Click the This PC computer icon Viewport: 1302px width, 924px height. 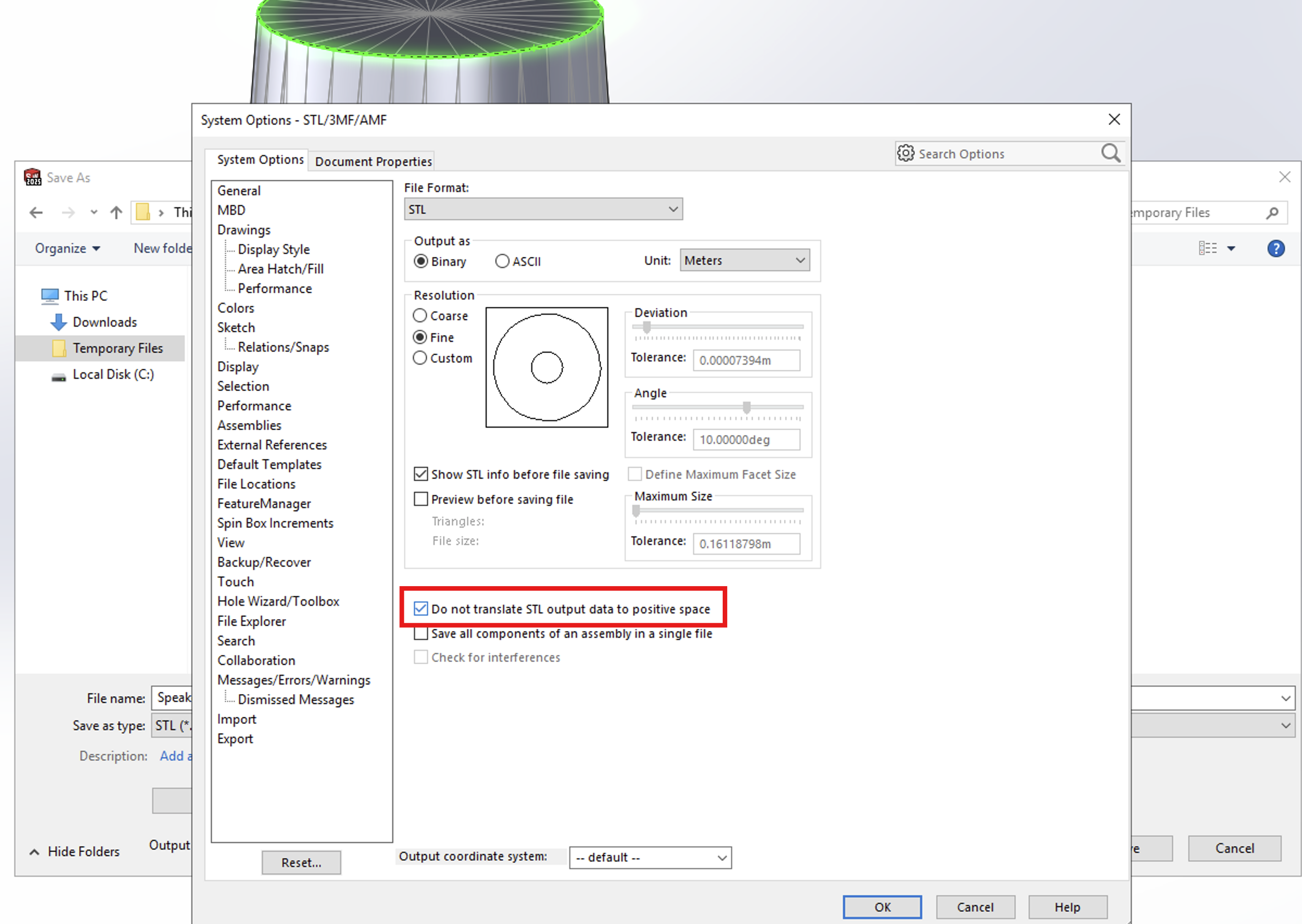[x=50, y=296]
